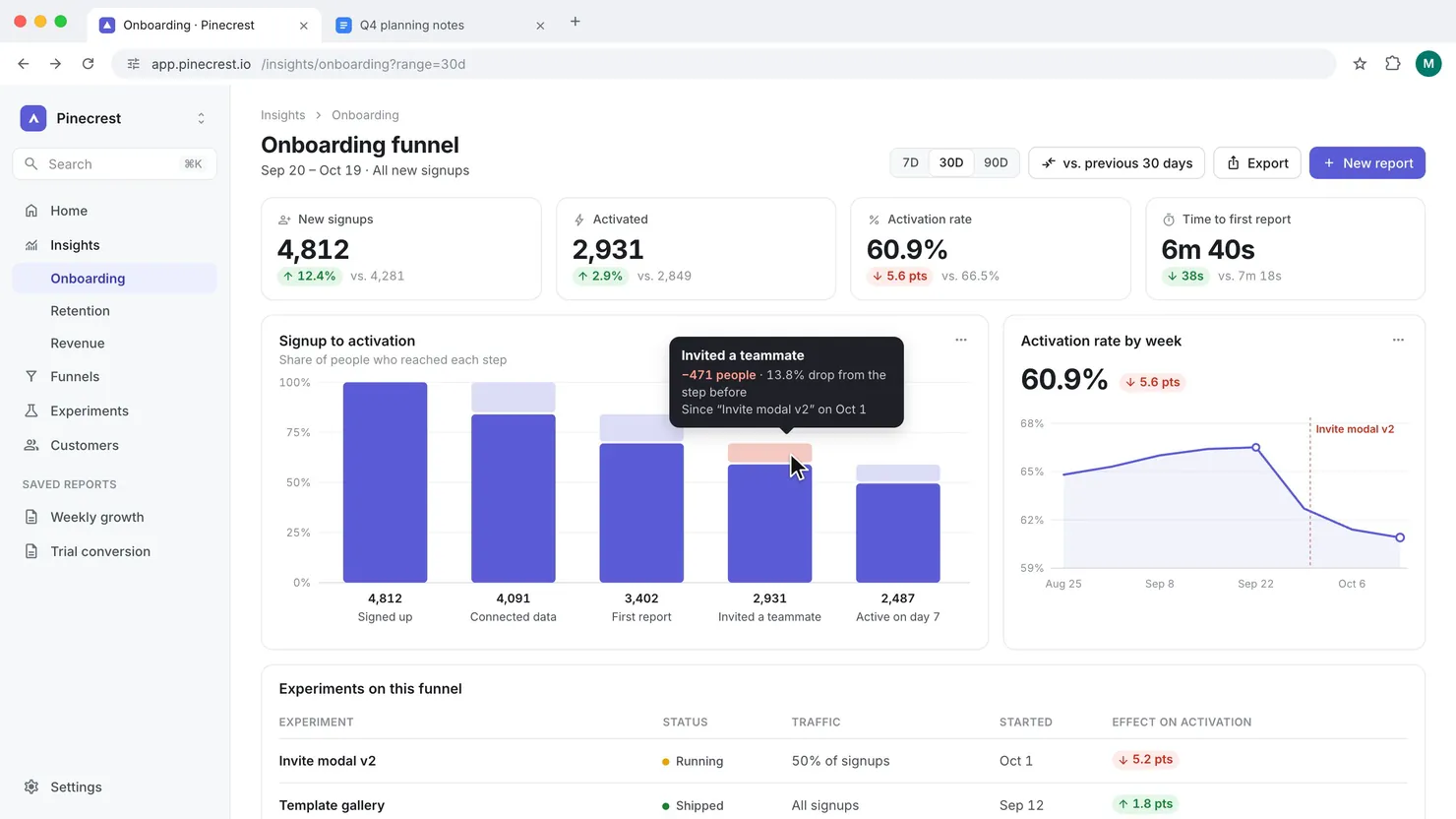
Task: Open the Experiments section
Action: coord(115,411)
